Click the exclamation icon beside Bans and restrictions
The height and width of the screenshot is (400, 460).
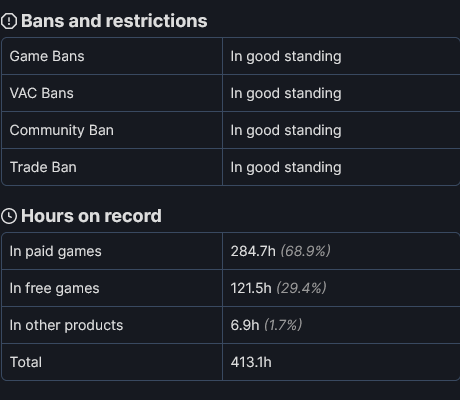coord(9,21)
